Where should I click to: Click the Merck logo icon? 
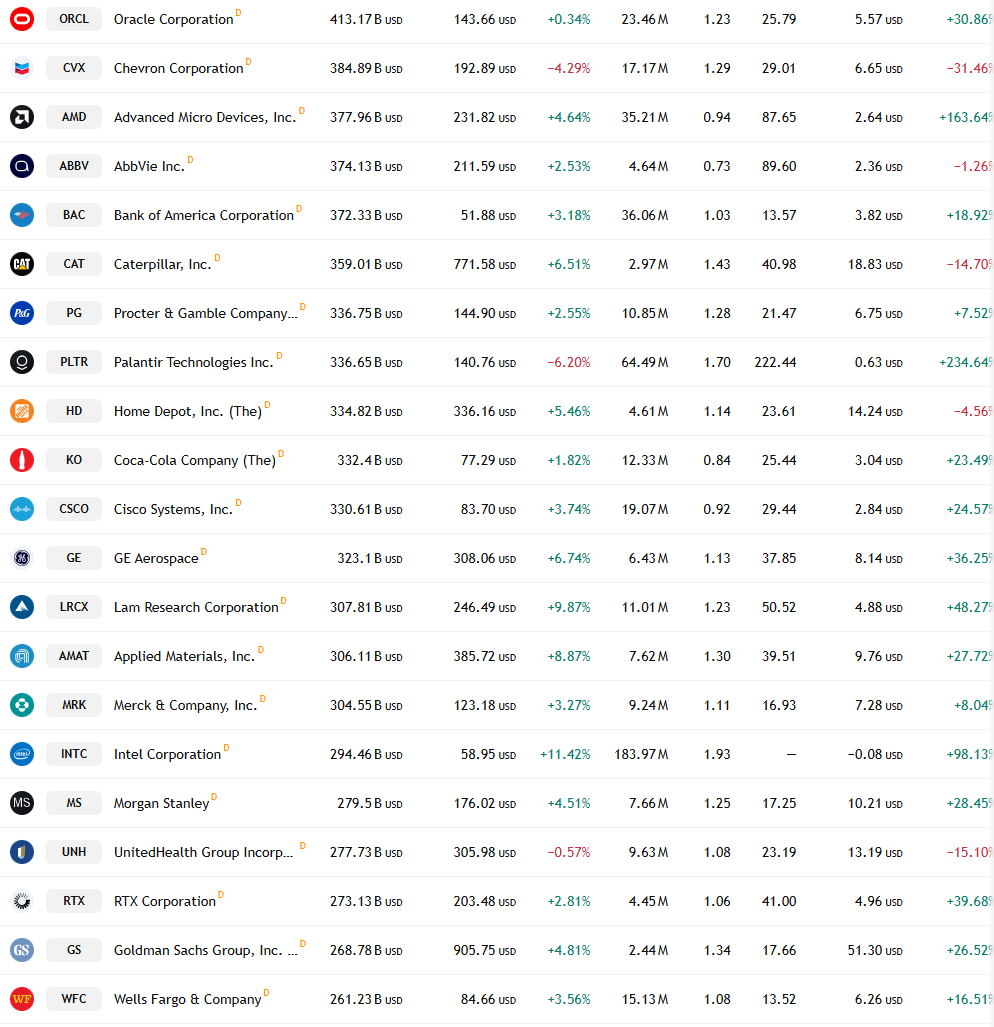(x=22, y=705)
